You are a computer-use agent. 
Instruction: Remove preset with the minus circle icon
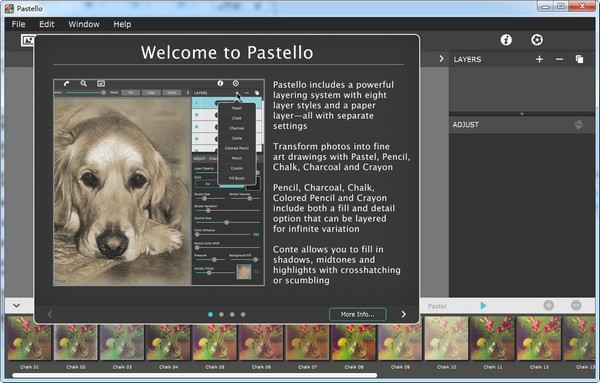pos(576,305)
